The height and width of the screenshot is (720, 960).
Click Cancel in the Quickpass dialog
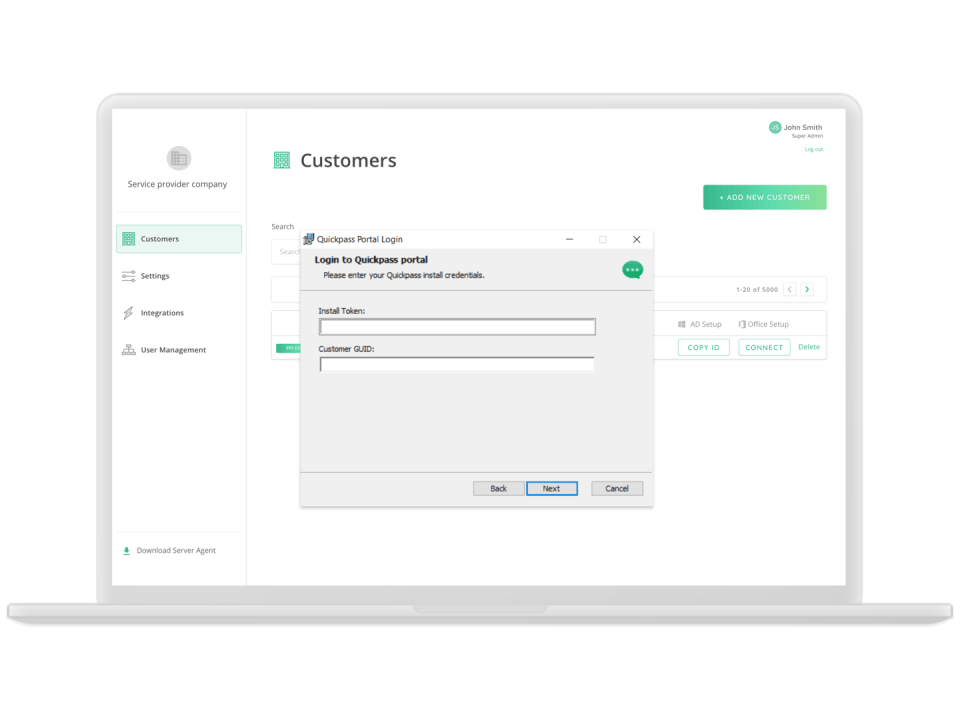[617, 489]
